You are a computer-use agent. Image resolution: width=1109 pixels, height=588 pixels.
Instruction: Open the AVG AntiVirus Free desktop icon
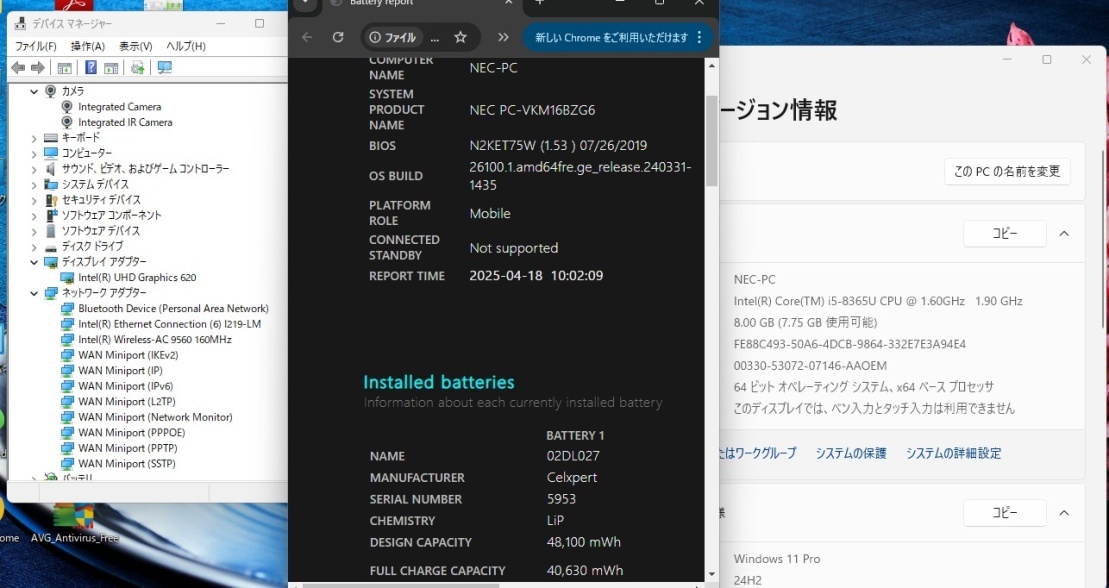point(74,520)
